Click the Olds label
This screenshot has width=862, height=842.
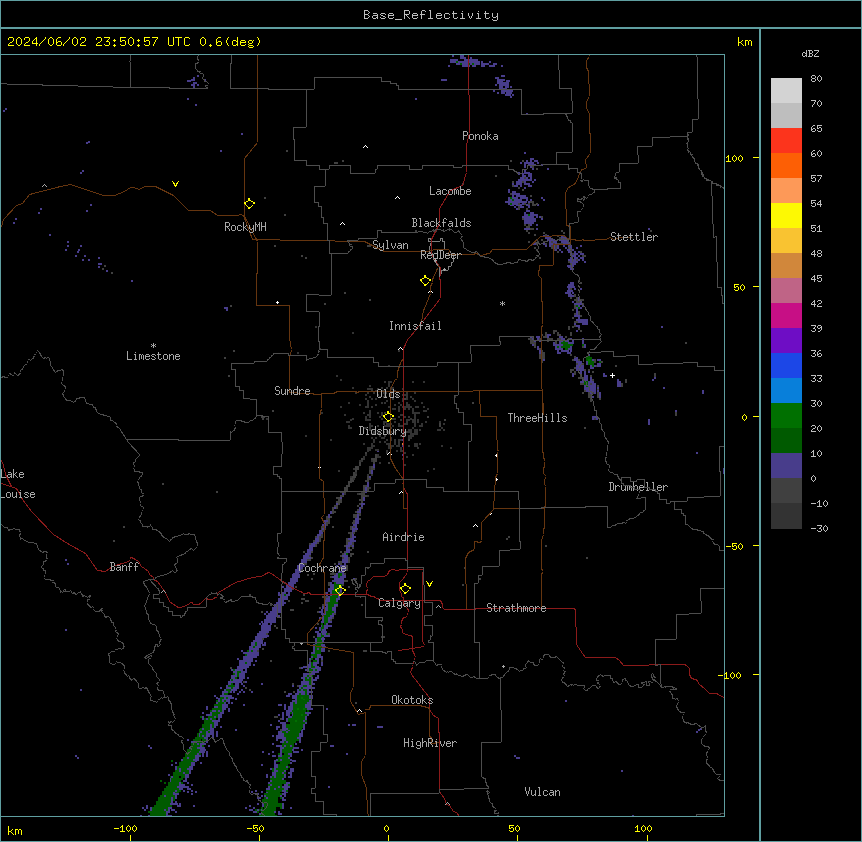point(388,394)
